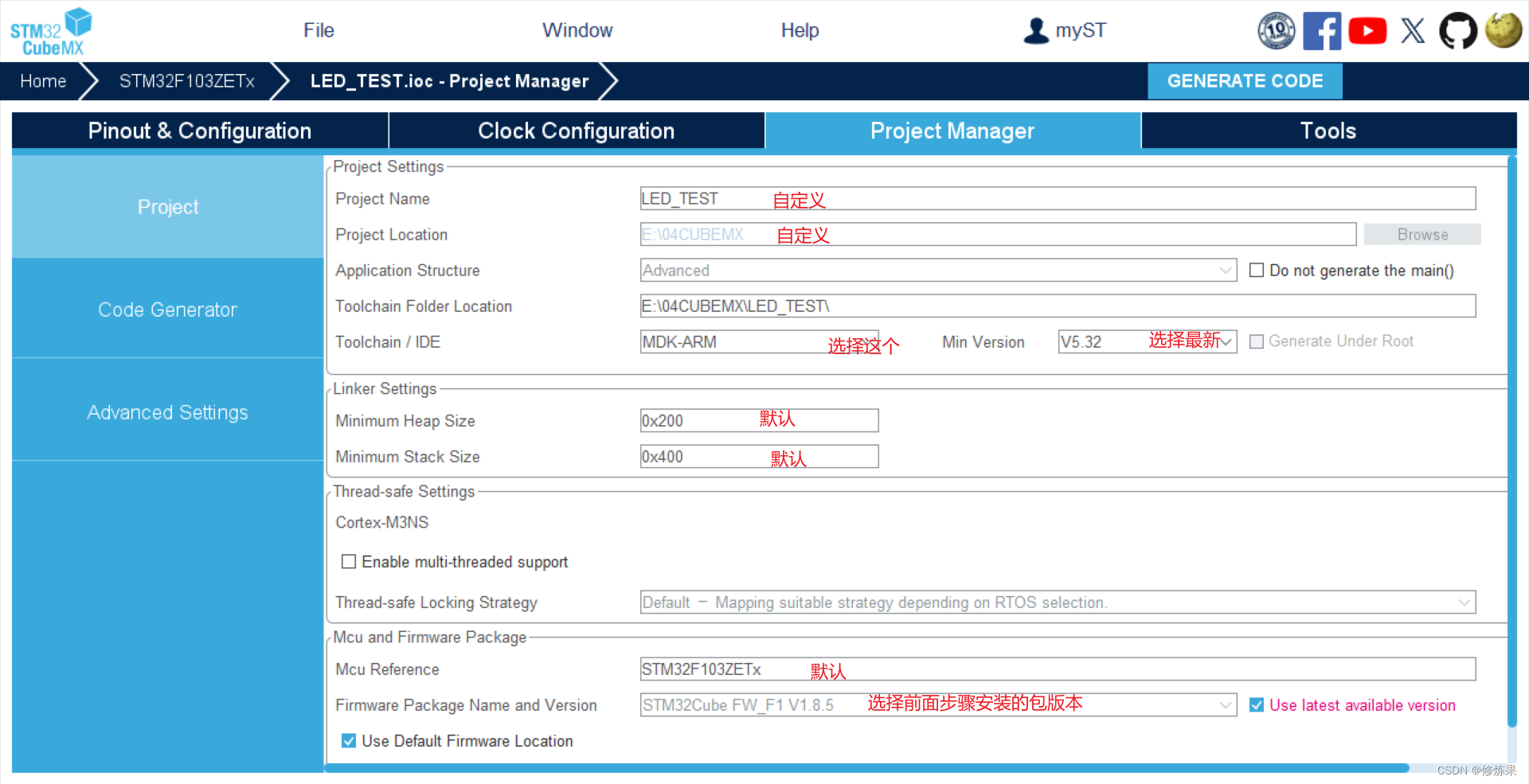1529x784 pixels.
Task: Switch to Pinout & Configuration tab
Action: 200,131
